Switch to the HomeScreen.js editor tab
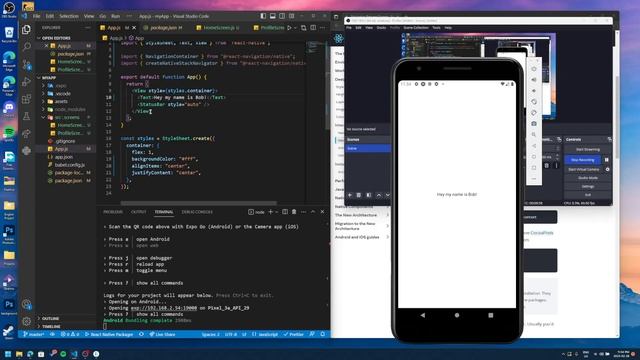640x360 pixels. pos(218,28)
